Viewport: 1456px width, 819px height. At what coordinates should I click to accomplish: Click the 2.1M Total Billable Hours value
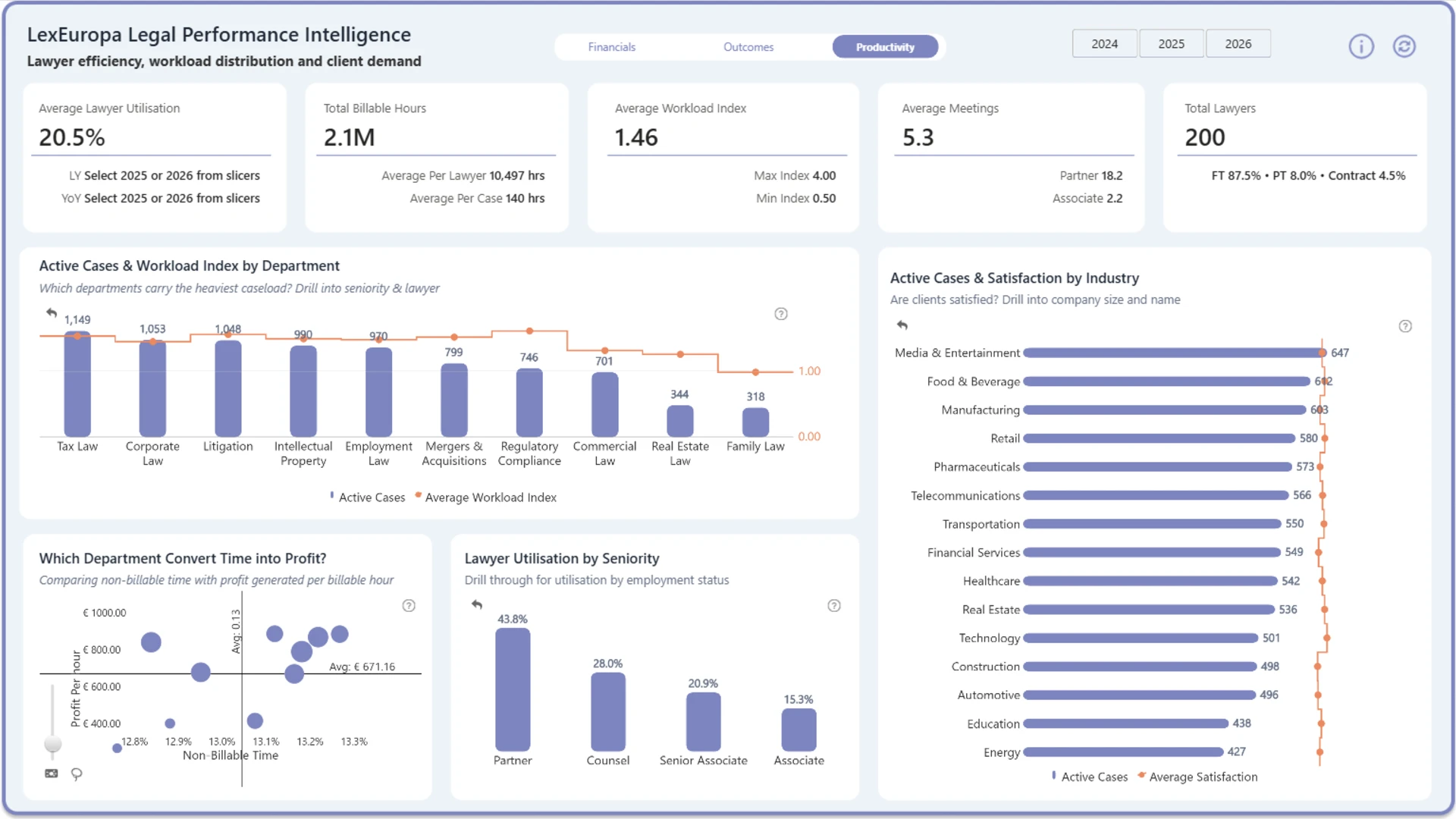tap(350, 137)
